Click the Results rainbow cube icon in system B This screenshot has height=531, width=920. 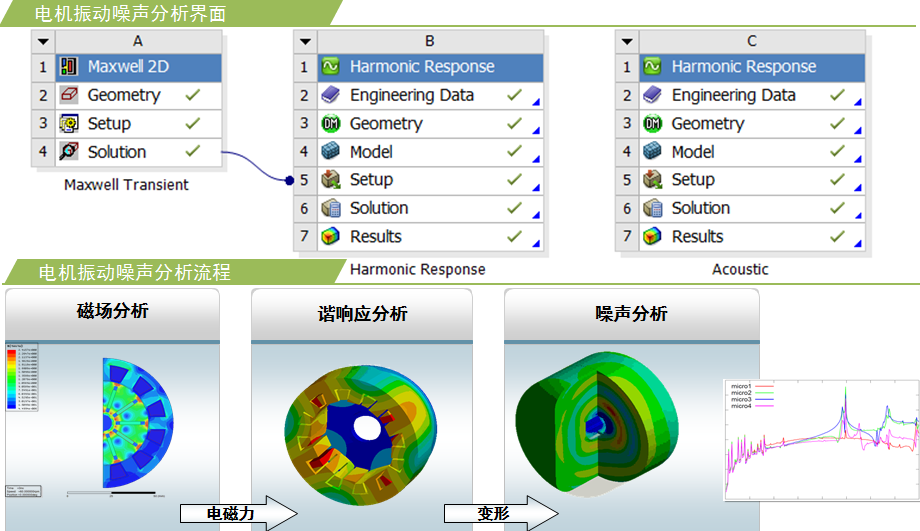tap(330, 236)
